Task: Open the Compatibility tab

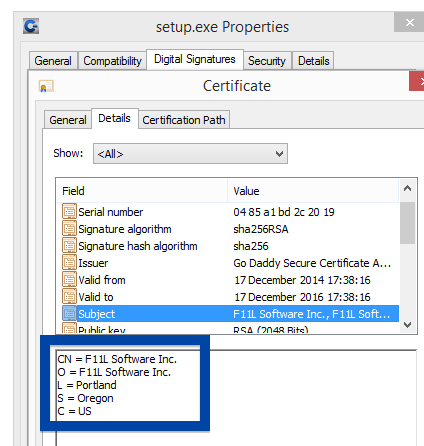Action: point(112,61)
